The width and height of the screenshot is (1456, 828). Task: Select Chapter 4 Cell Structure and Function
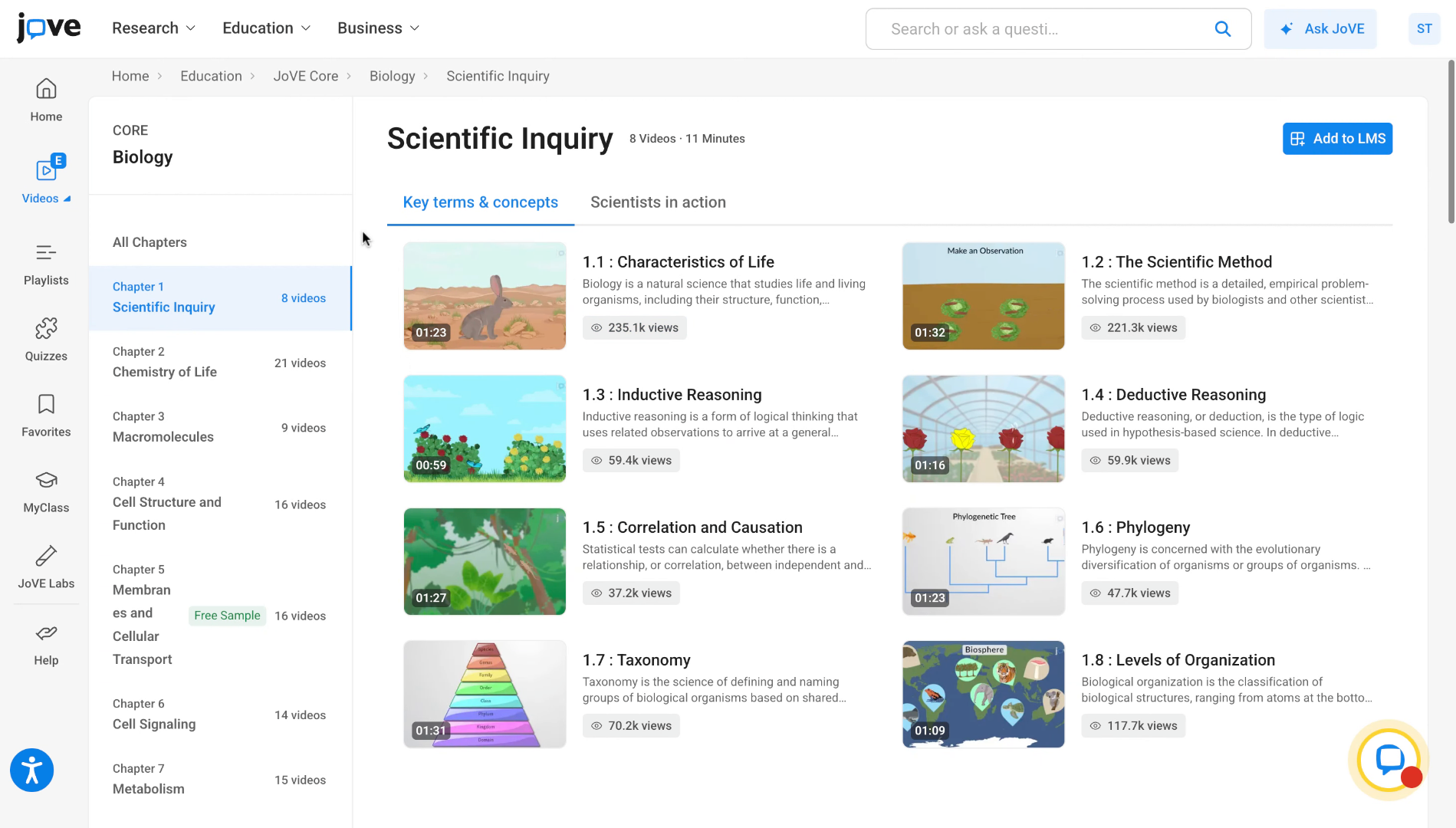click(220, 504)
